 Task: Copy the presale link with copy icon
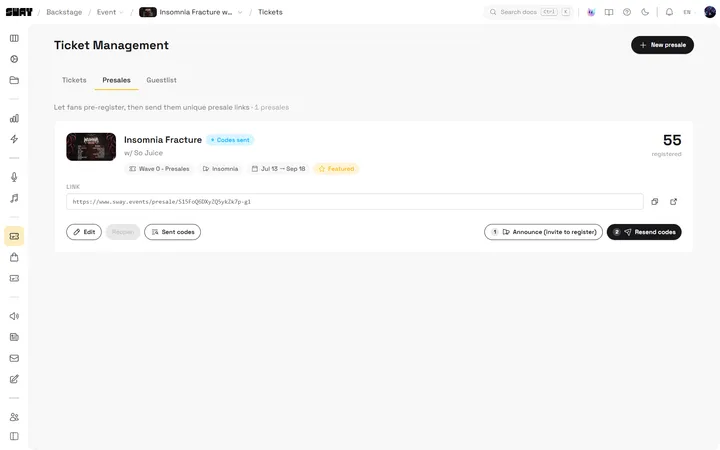655,202
